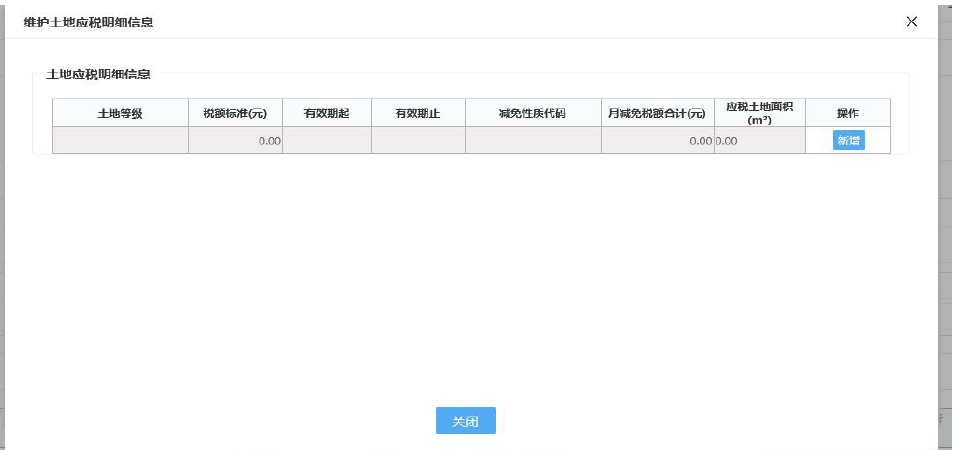The image size is (955, 450).
Task: Click the empty 土地等级 cell
Action: pyautogui.click(x=120, y=140)
